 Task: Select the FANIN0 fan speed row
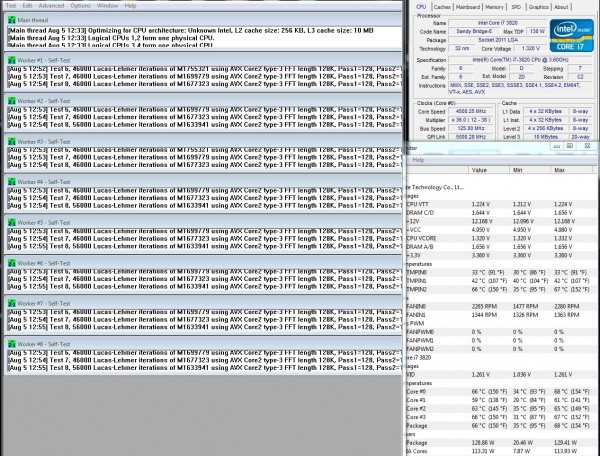pos(501,306)
